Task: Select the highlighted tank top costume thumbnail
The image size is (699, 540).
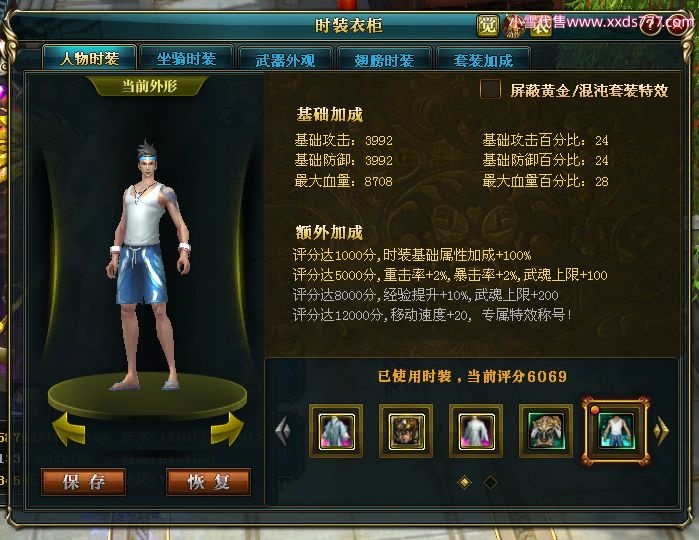Action: [616, 431]
